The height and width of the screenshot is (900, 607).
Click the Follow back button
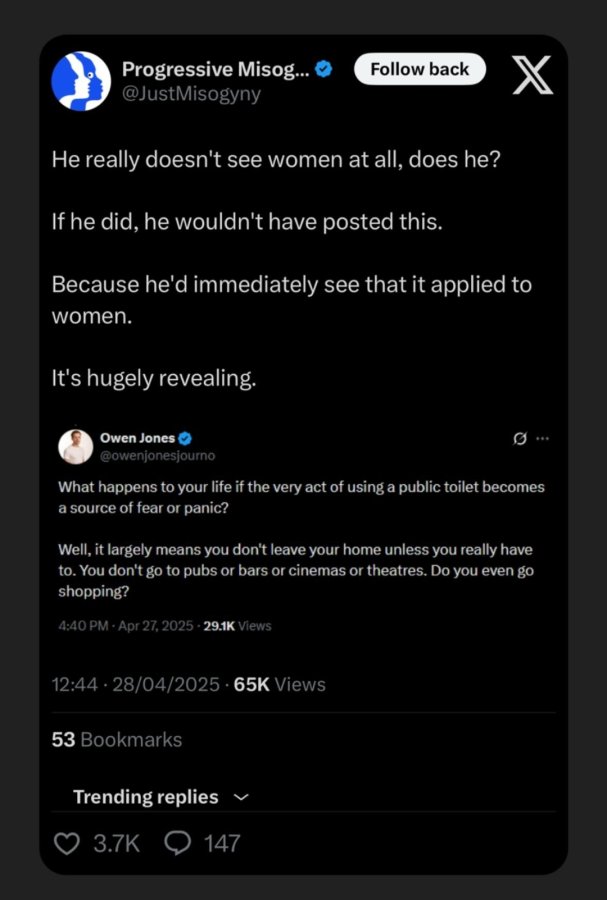pyautogui.click(x=420, y=69)
